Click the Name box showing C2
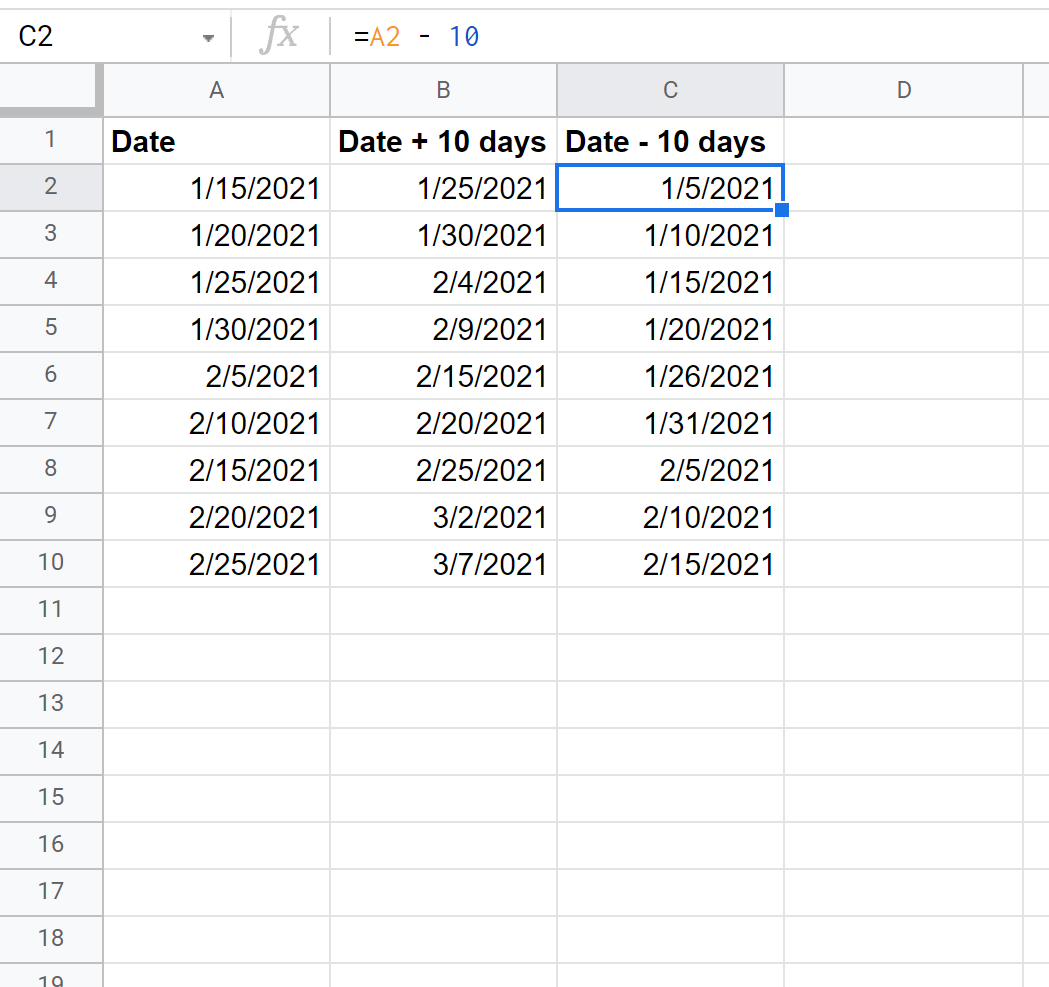Image resolution: width=1049 pixels, height=987 pixels. (100, 37)
